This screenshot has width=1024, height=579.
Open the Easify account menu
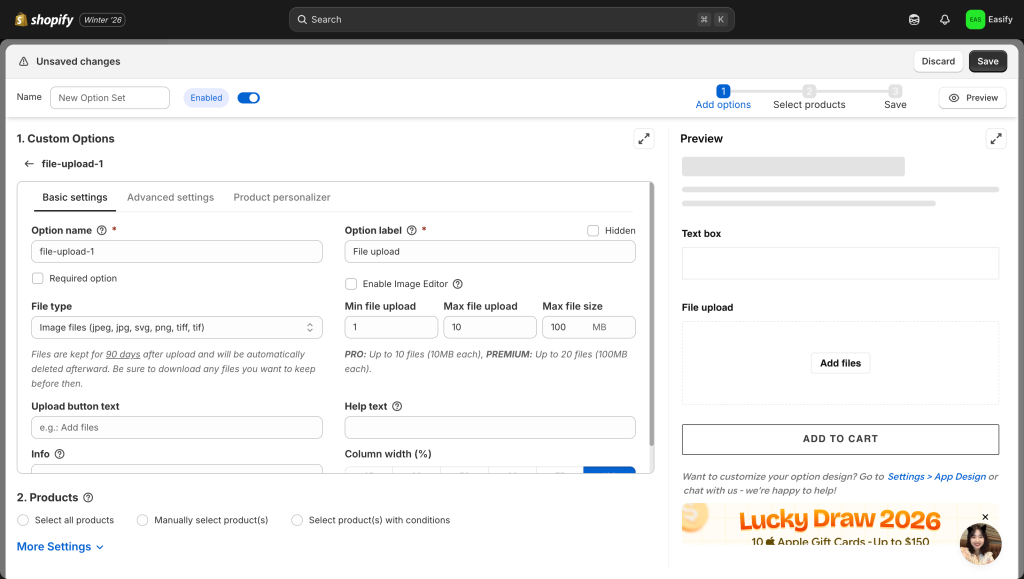(989, 19)
